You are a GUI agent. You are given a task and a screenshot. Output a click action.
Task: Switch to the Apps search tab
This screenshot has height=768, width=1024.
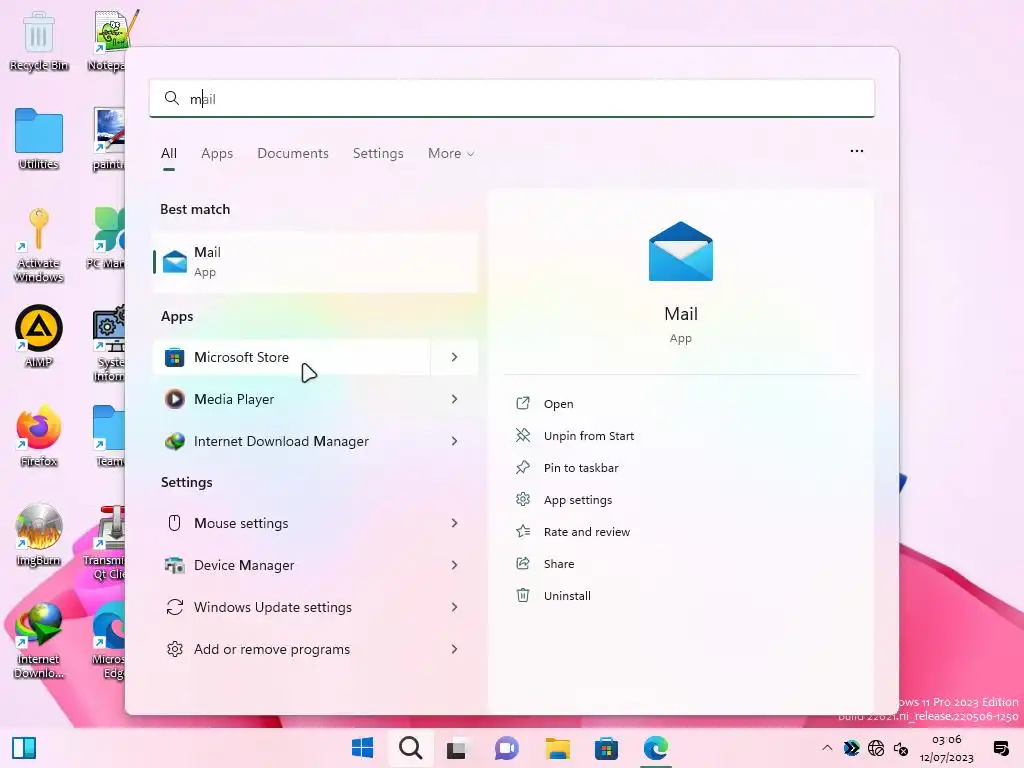tap(217, 153)
